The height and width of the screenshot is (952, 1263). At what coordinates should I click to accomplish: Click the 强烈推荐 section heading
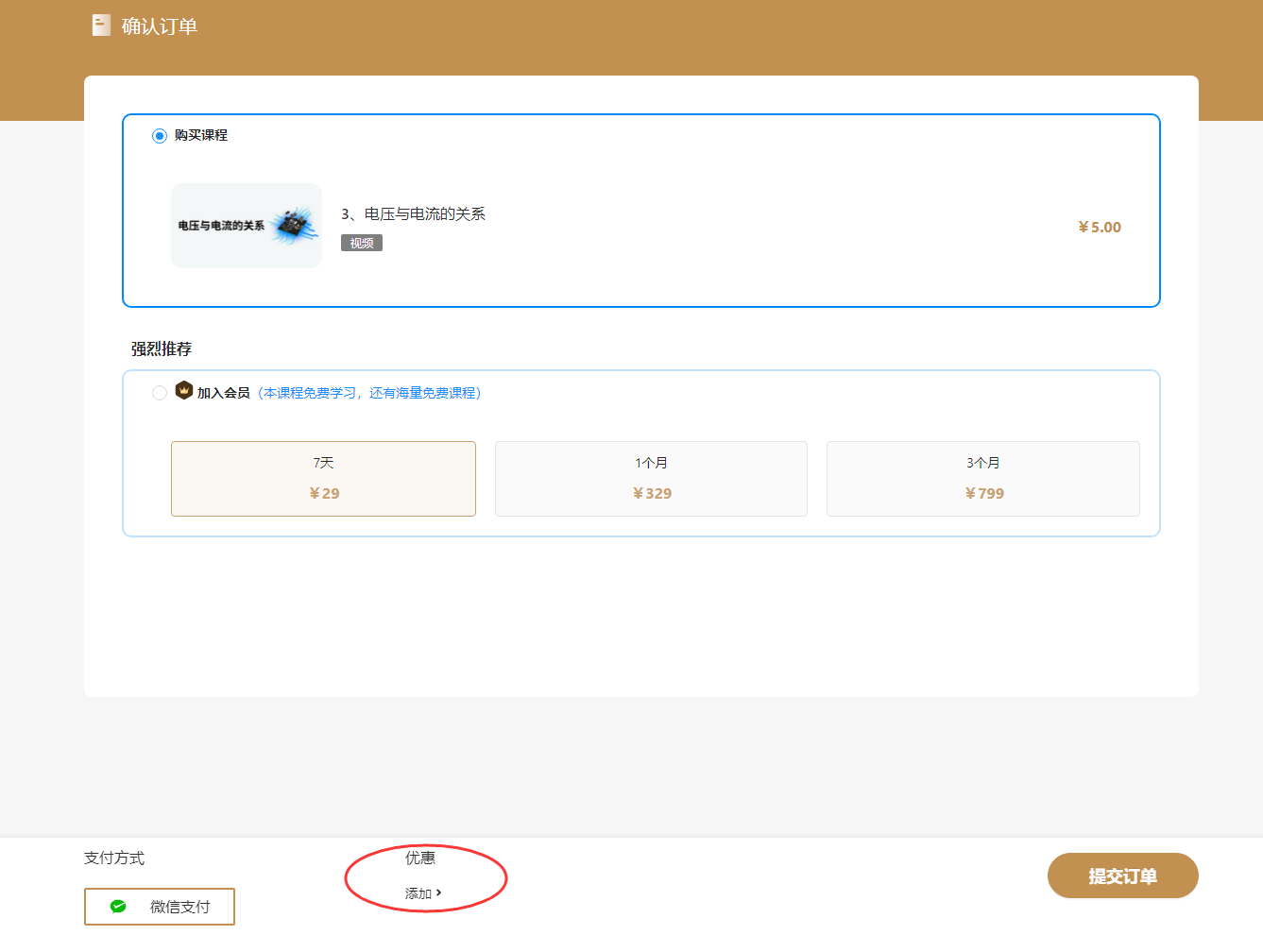[162, 349]
